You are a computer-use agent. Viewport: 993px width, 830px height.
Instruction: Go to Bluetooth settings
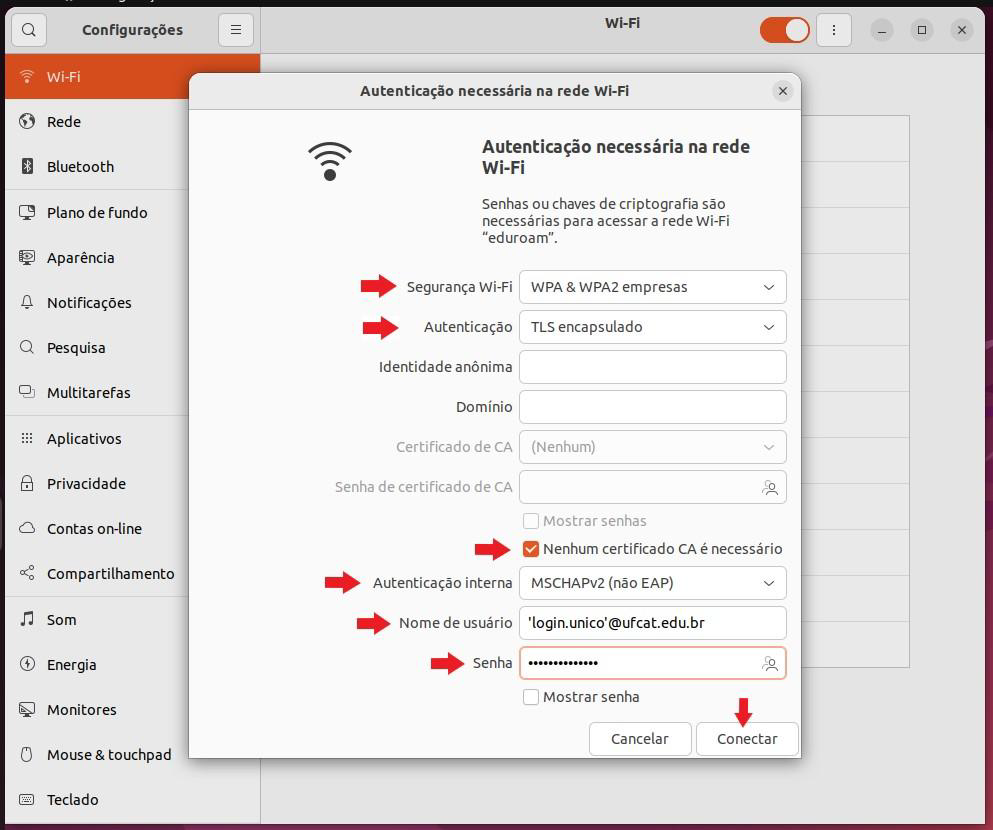click(98, 167)
